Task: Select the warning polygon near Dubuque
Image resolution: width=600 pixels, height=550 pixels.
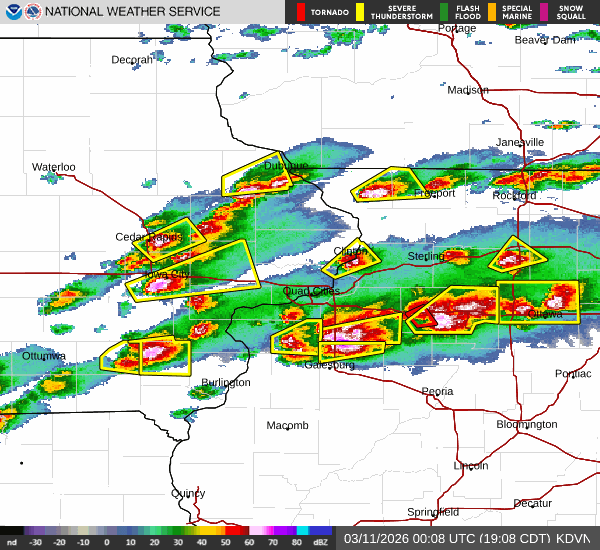Action: point(255,180)
